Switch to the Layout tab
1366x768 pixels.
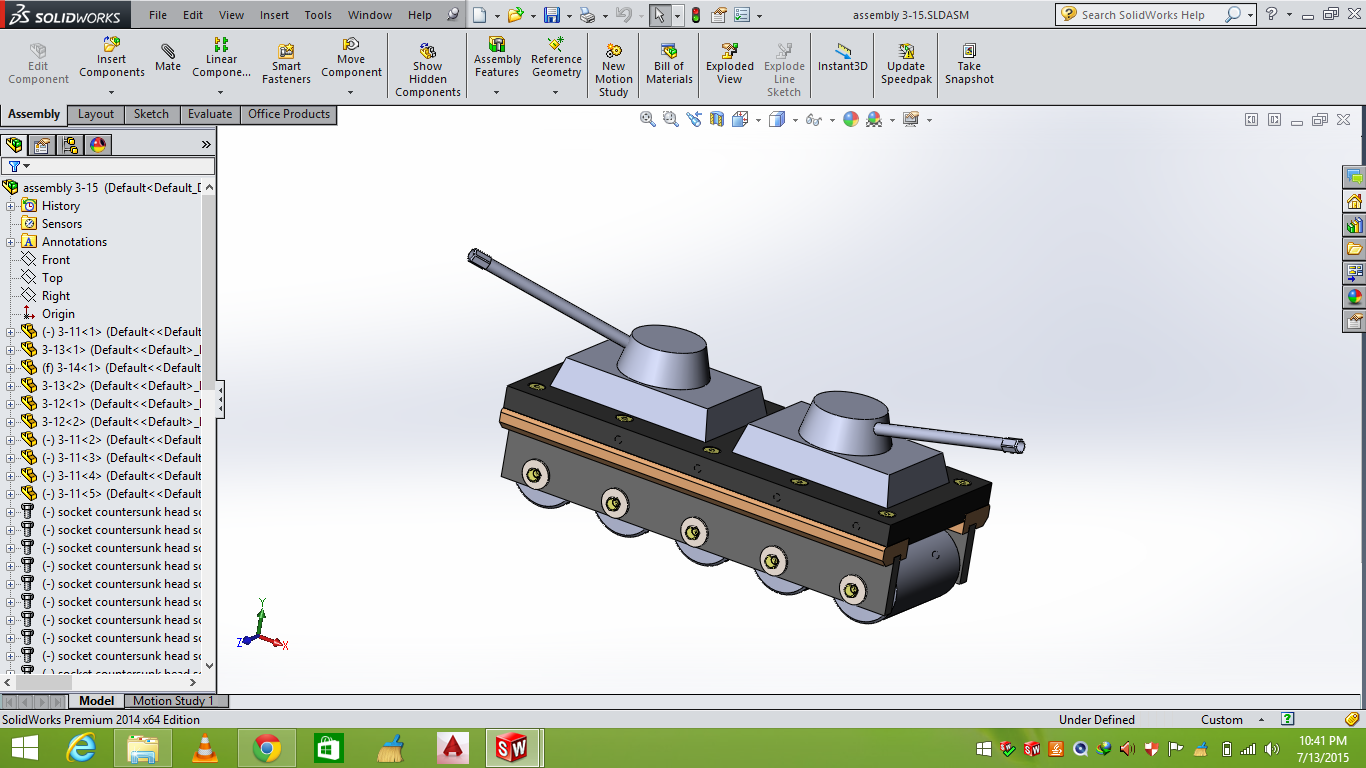click(96, 114)
